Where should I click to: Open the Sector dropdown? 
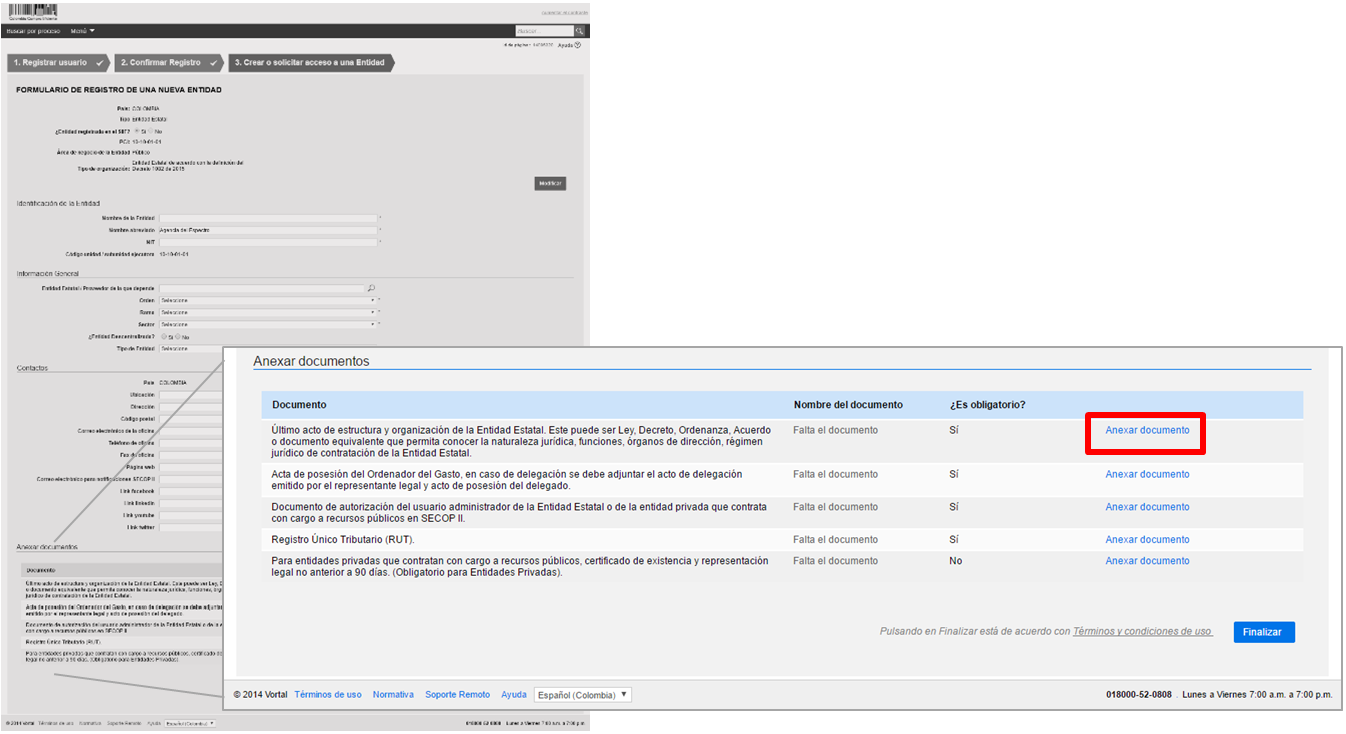coord(268,324)
